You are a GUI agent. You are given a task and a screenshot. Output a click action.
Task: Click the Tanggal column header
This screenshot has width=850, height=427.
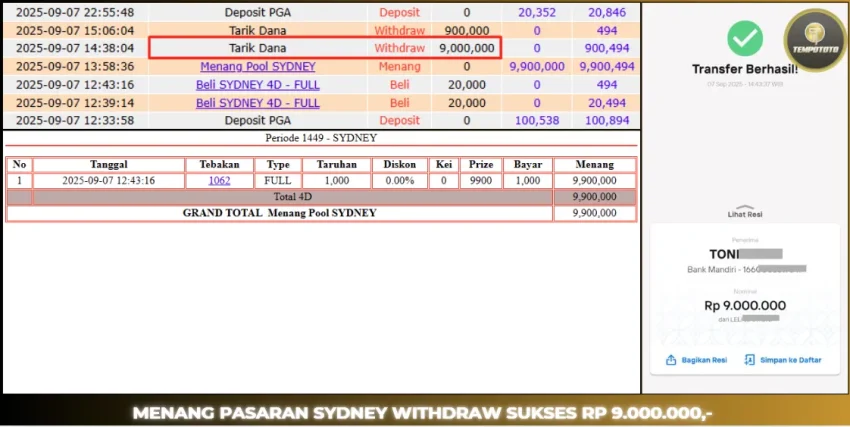[108, 165]
